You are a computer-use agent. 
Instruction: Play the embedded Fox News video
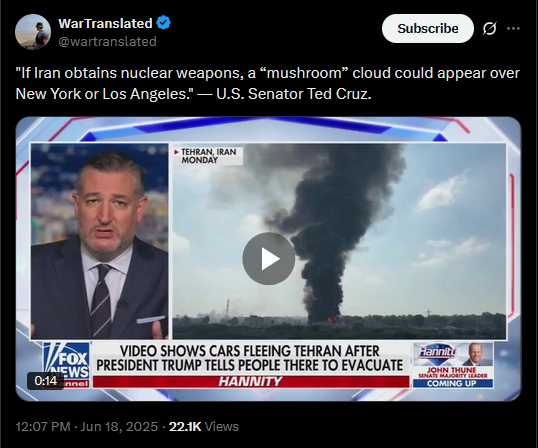[269, 259]
